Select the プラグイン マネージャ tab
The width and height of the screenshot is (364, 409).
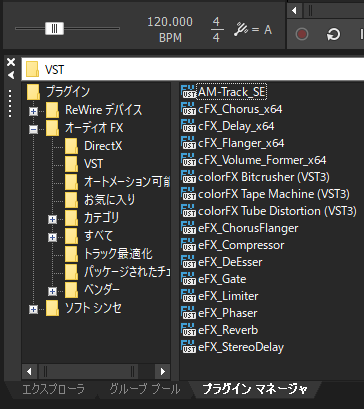click(255, 389)
